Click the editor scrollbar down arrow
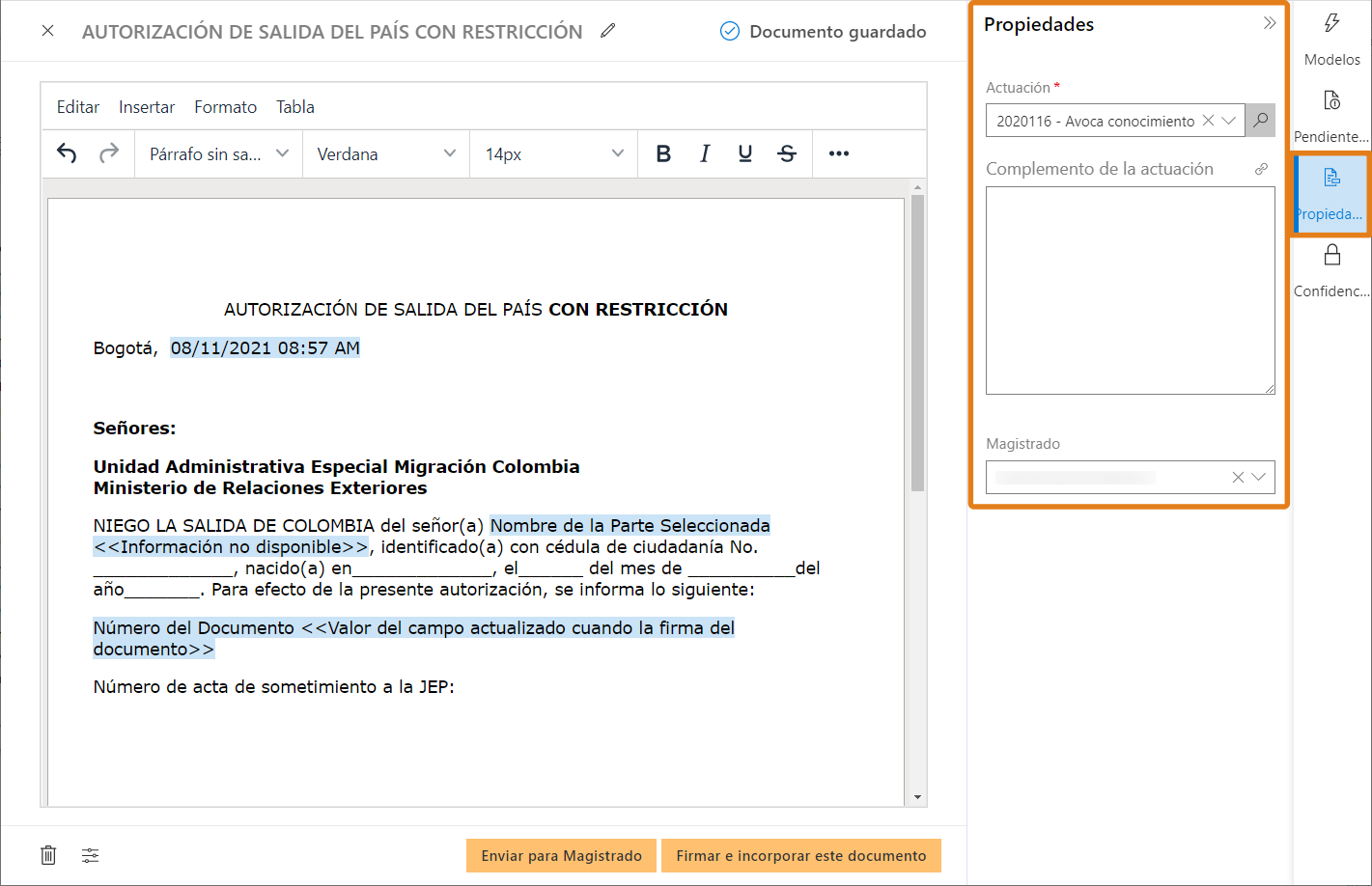 [917, 797]
